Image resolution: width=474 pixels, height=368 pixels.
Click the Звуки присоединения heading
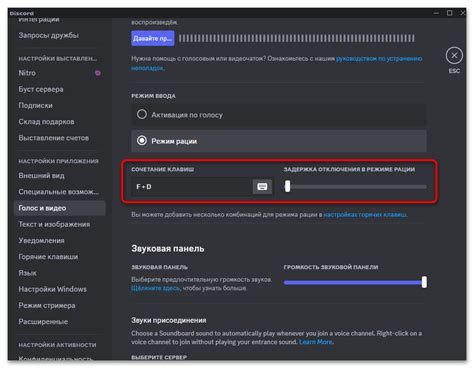point(169,320)
